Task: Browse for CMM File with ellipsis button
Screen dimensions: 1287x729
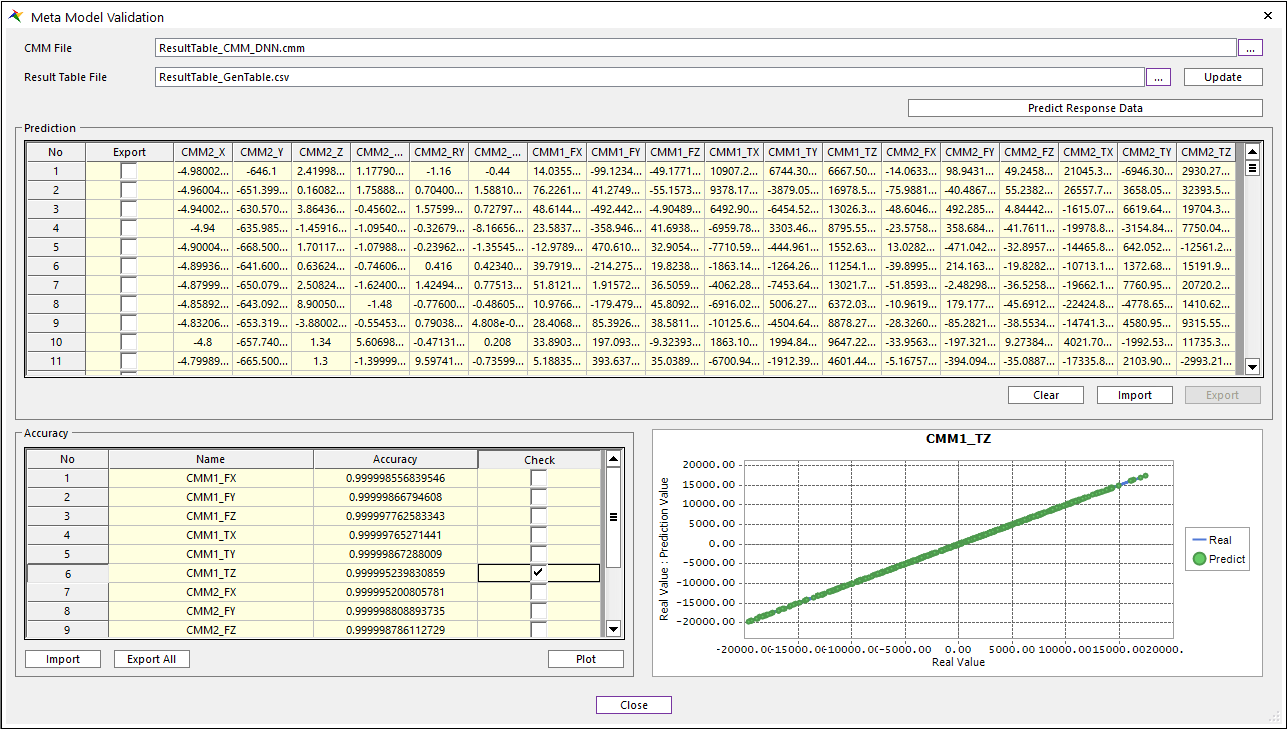Action: click(x=1250, y=48)
